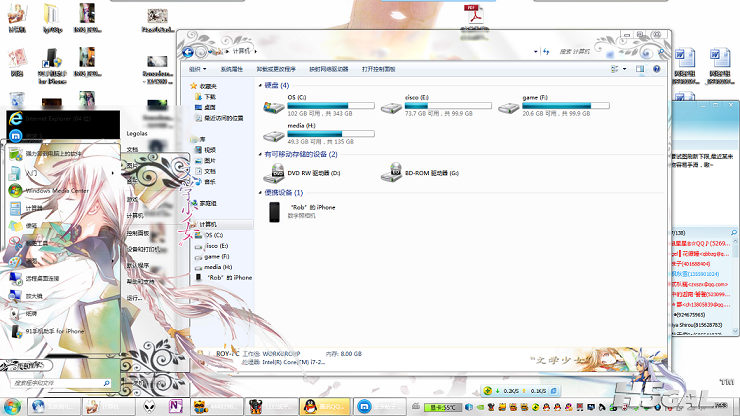Select the BD-ROM 驱动器 (G:) icon

click(392, 173)
